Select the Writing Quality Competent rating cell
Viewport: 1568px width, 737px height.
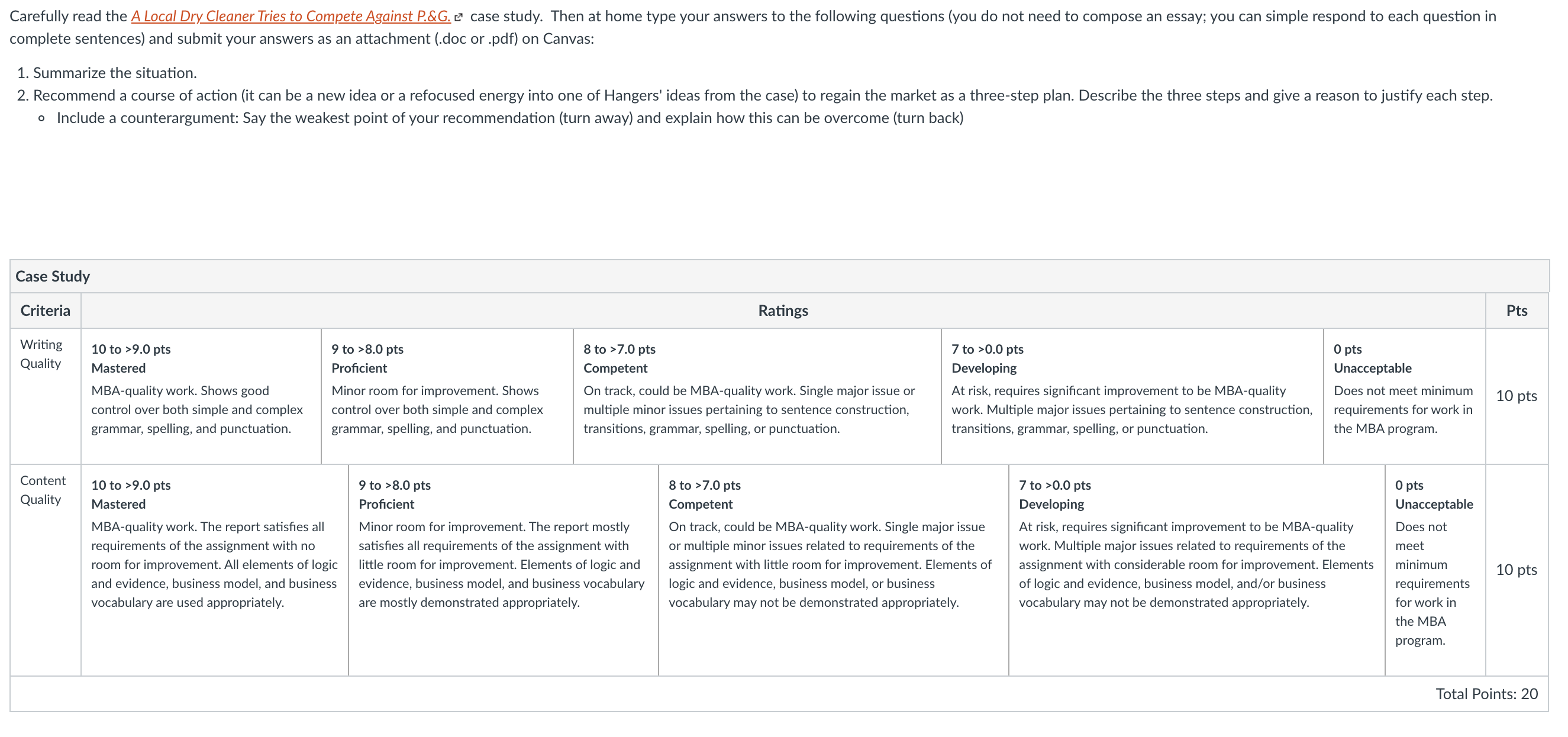point(757,396)
